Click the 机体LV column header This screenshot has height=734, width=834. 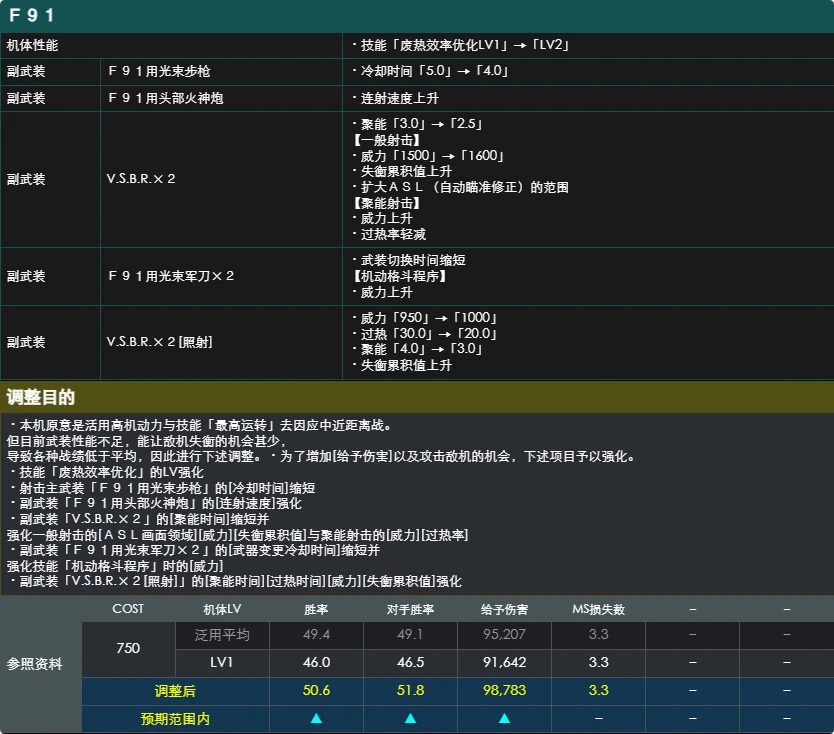[x=222, y=609]
